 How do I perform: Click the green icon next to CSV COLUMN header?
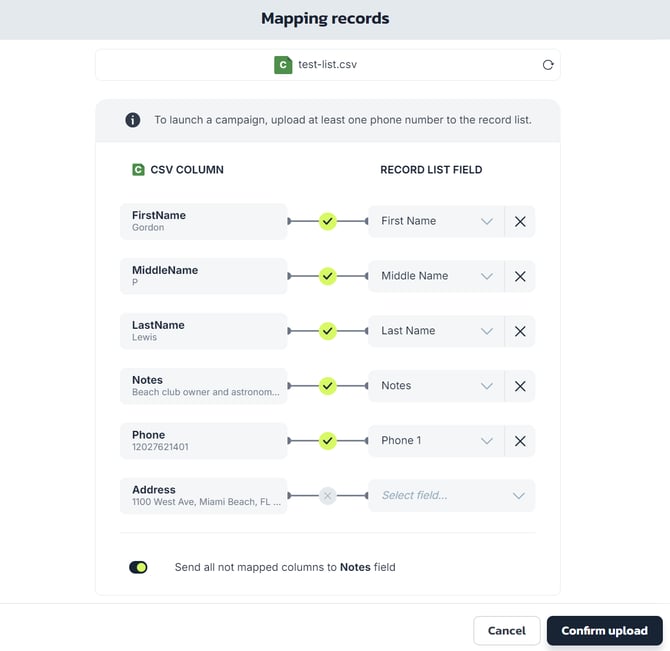(138, 170)
